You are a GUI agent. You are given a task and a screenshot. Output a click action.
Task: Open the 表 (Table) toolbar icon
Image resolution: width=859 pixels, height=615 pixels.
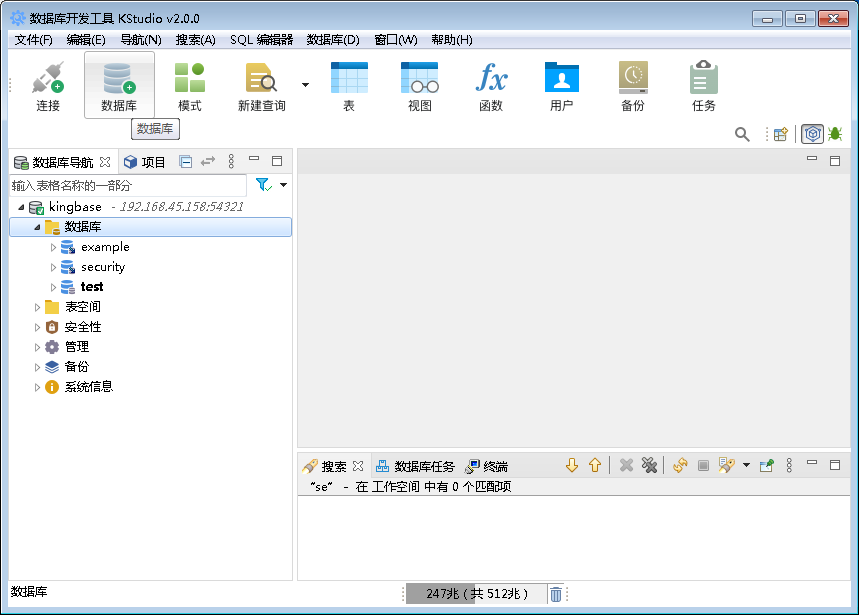tap(347, 85)
